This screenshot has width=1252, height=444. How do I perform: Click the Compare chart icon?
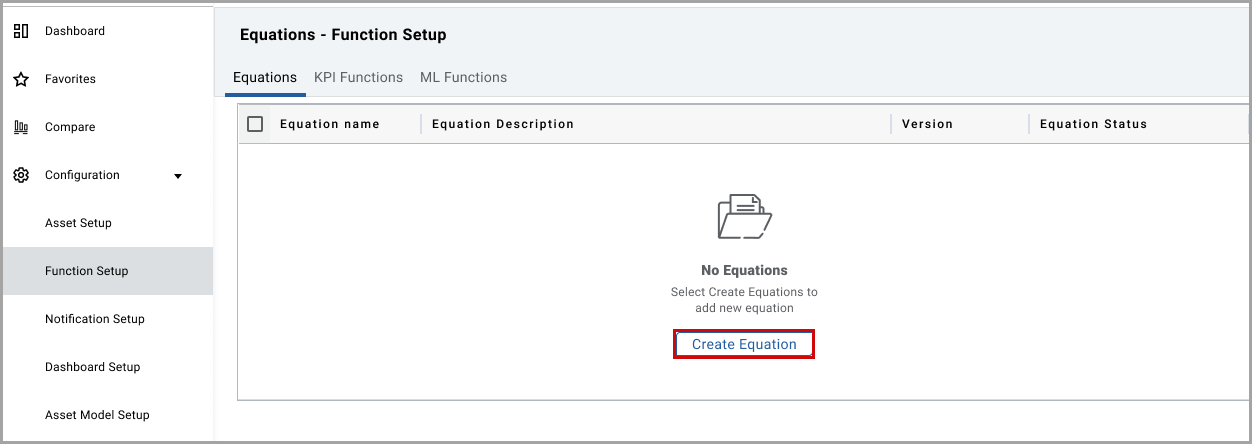click(x=21, y=127)
